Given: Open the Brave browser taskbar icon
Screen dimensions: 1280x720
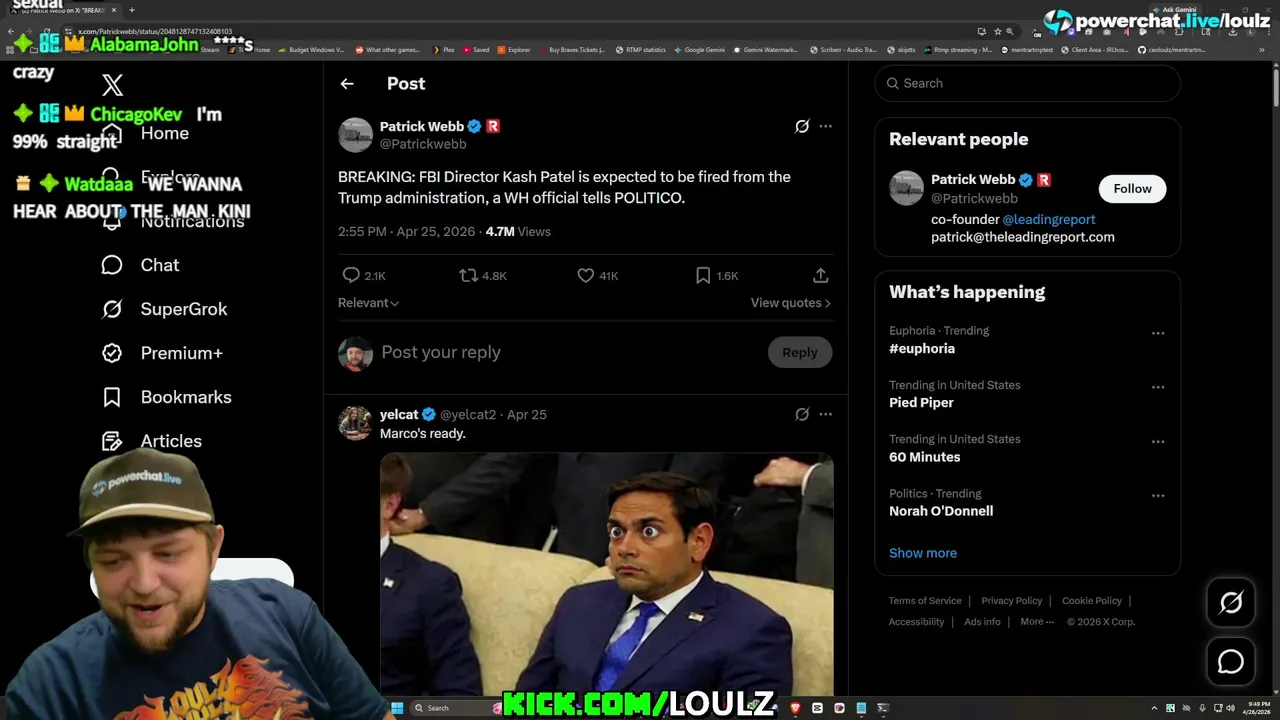Looking at the screenshot, I should [x=796, y=708].
